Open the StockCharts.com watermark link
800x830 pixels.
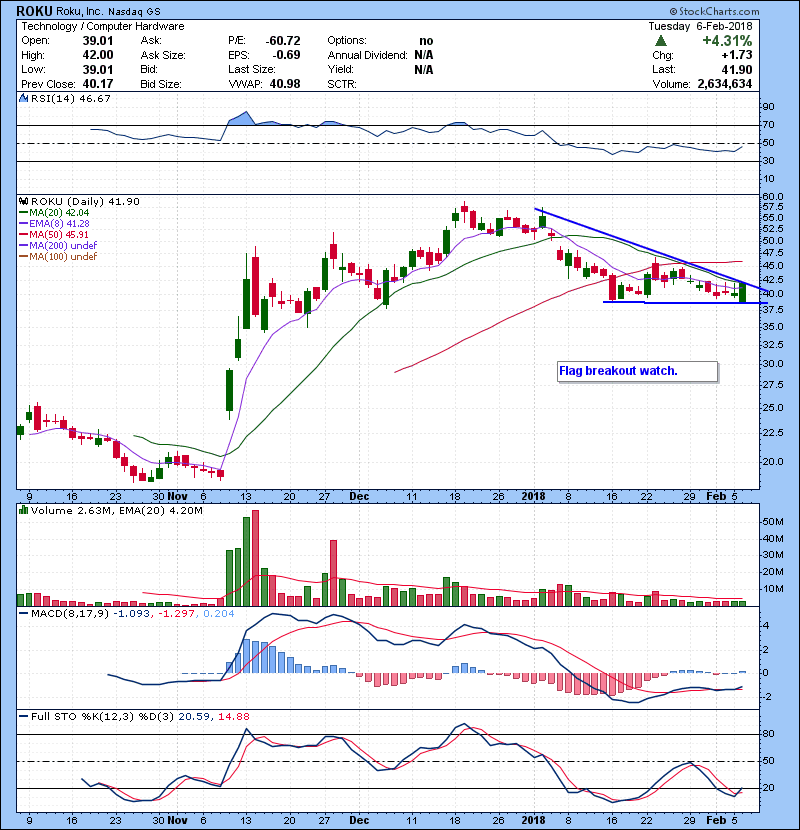[x=718, y=11]
